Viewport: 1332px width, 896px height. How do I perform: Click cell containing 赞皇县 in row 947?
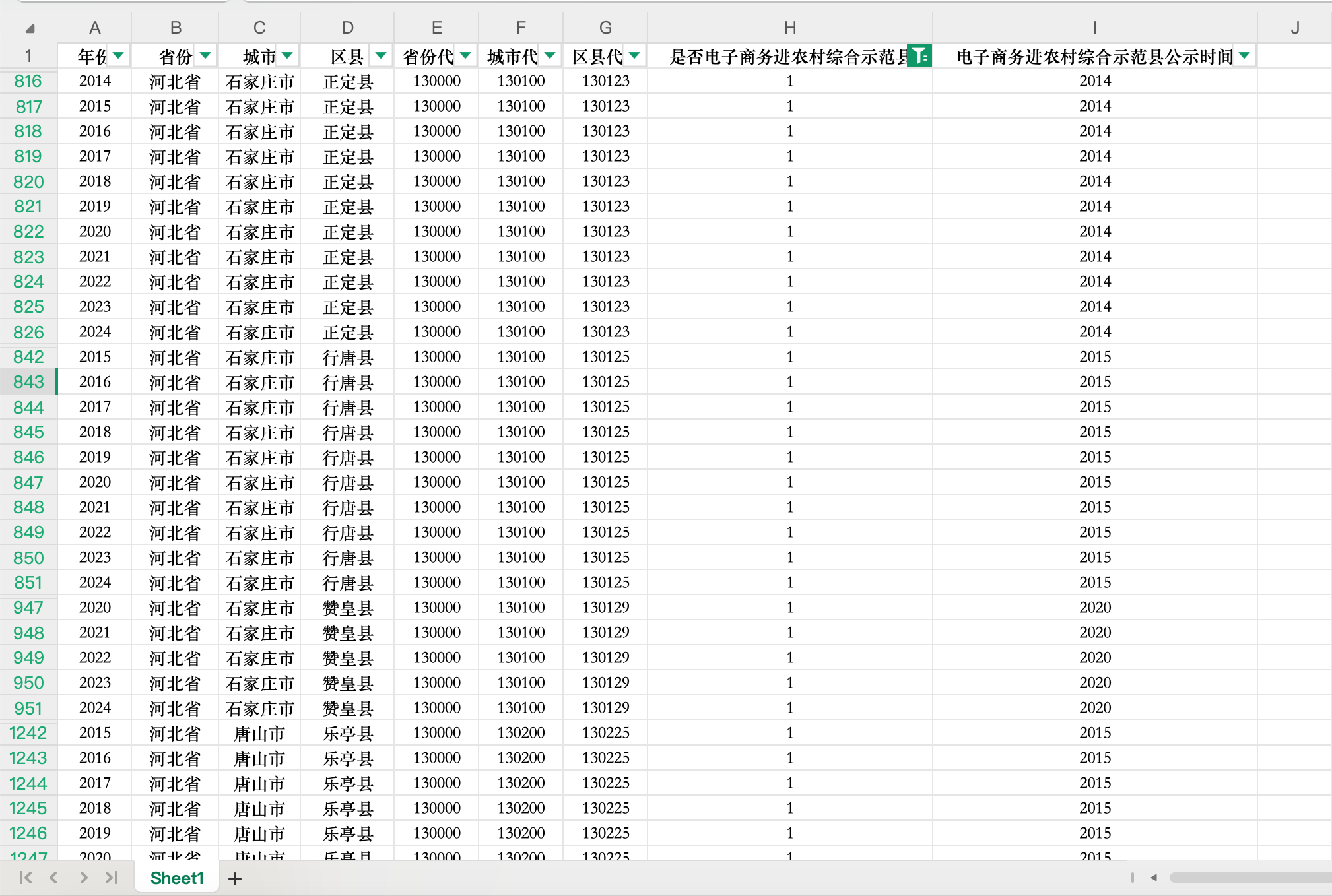[348, 608]
